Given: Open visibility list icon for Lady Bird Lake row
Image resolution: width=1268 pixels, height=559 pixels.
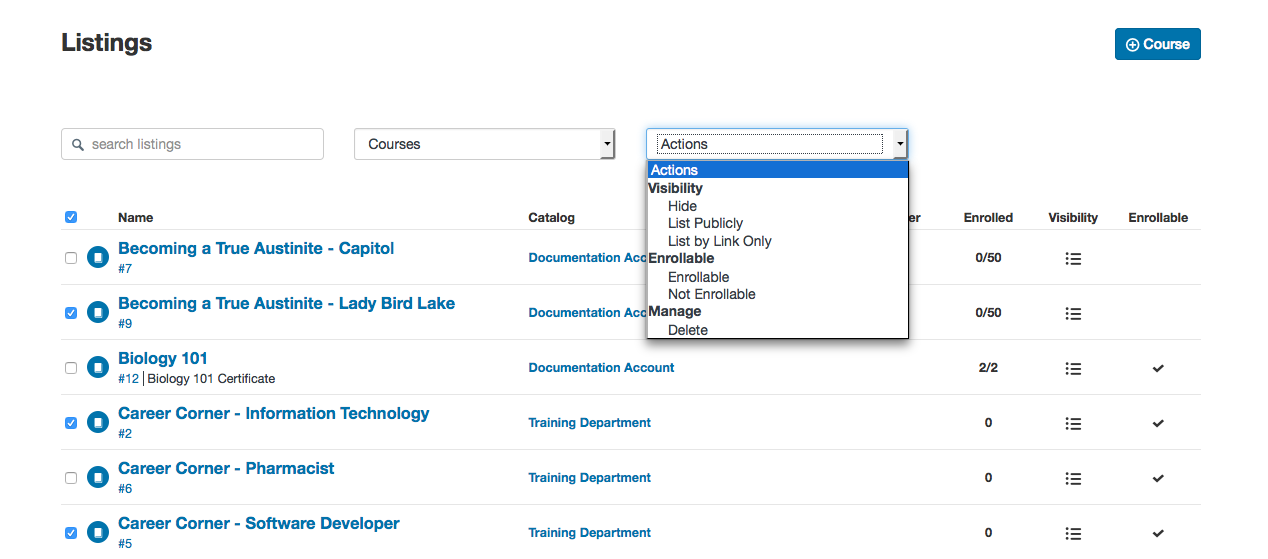Looking at the screenshot, I should point(1073,313).
